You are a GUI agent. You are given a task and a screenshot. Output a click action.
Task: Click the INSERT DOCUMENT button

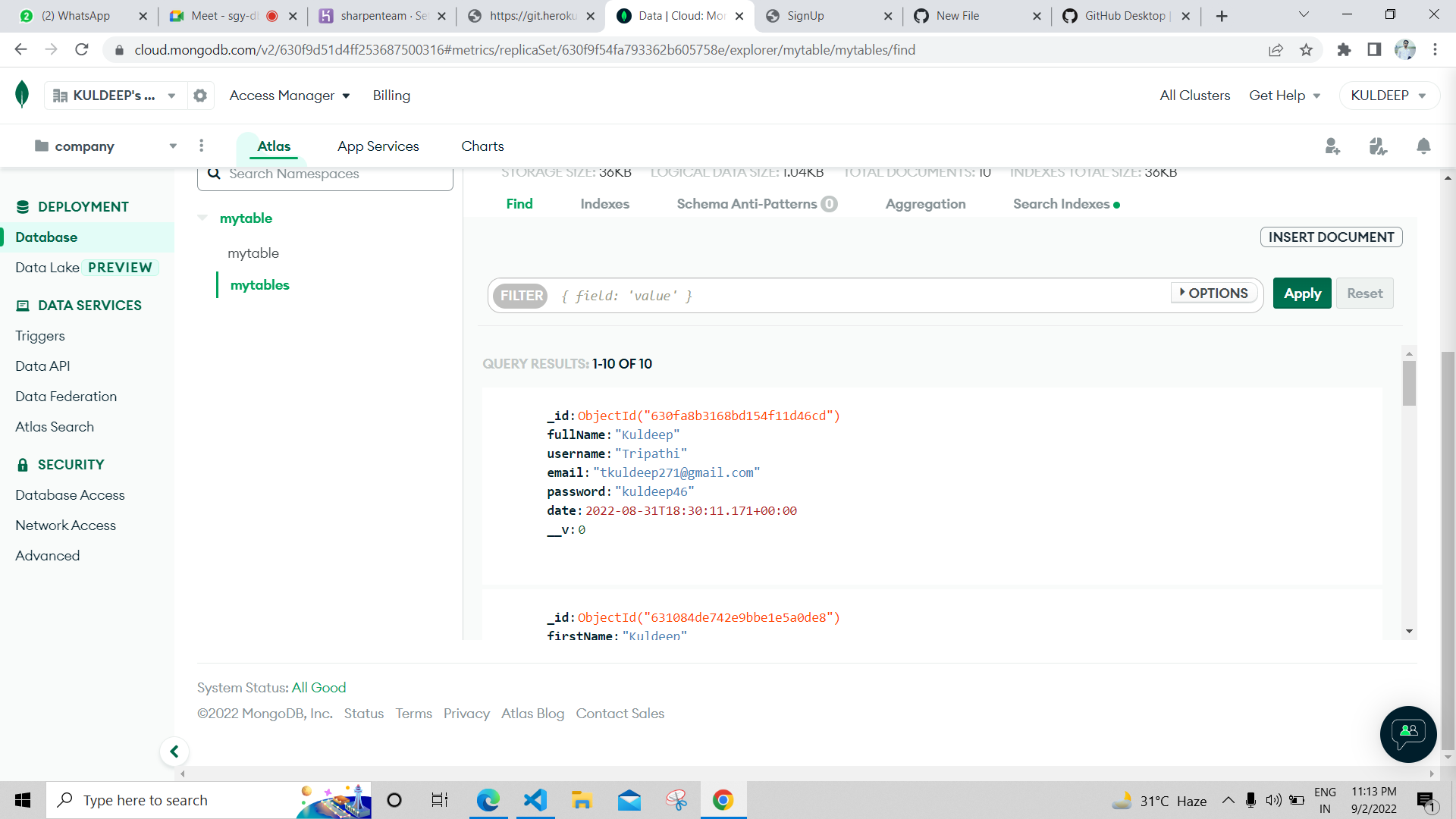(x=1331, y=237)
